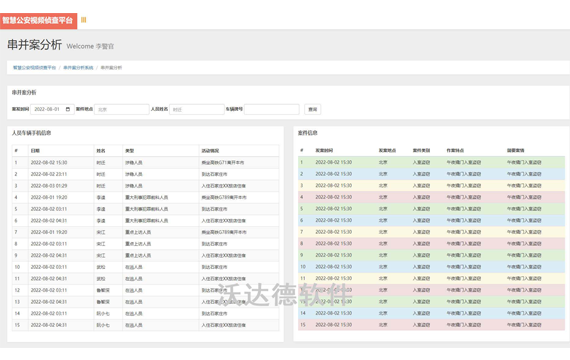Click 入室盗窃 category in case table row 6

pyautogui.click(x=421, y=220)
